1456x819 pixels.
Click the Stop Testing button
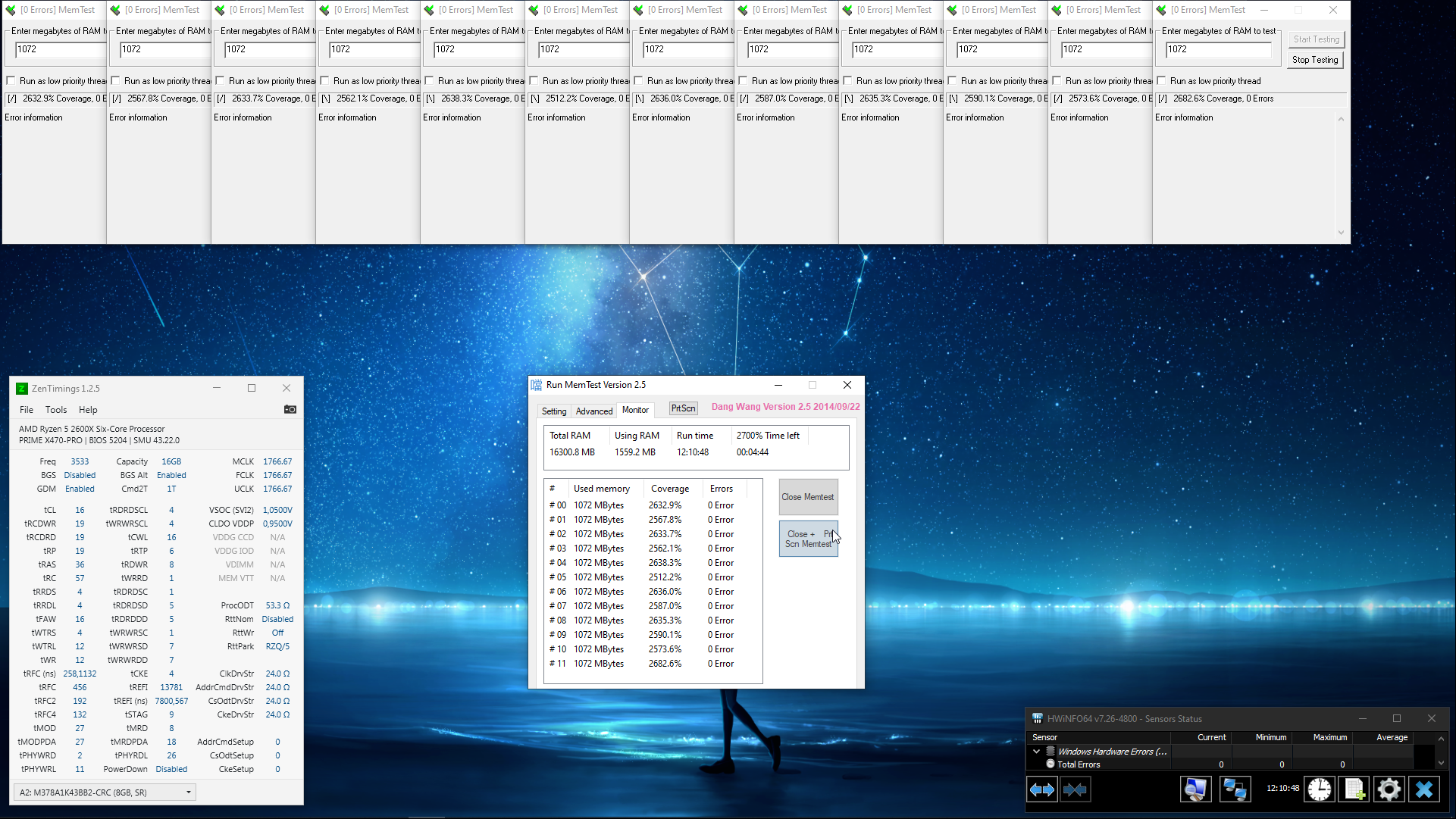[x=1315, y=60]
